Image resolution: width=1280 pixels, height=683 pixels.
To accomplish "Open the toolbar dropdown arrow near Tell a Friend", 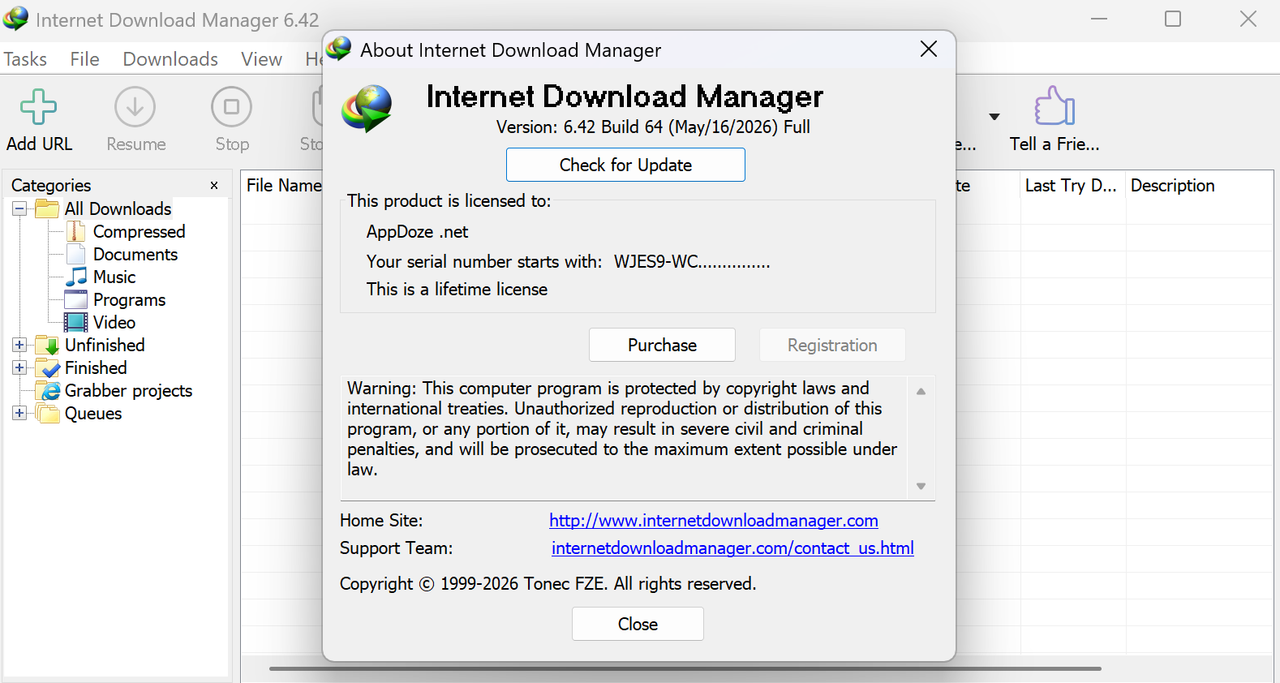I will pyautogui.click(x=994, y=117).
